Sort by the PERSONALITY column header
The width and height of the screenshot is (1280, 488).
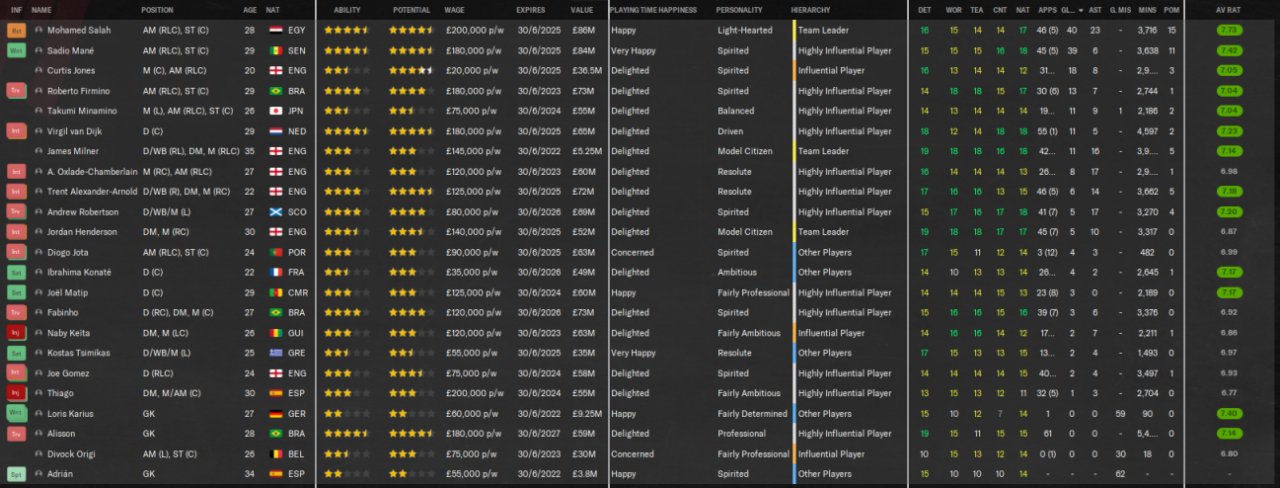coord(739,9)
